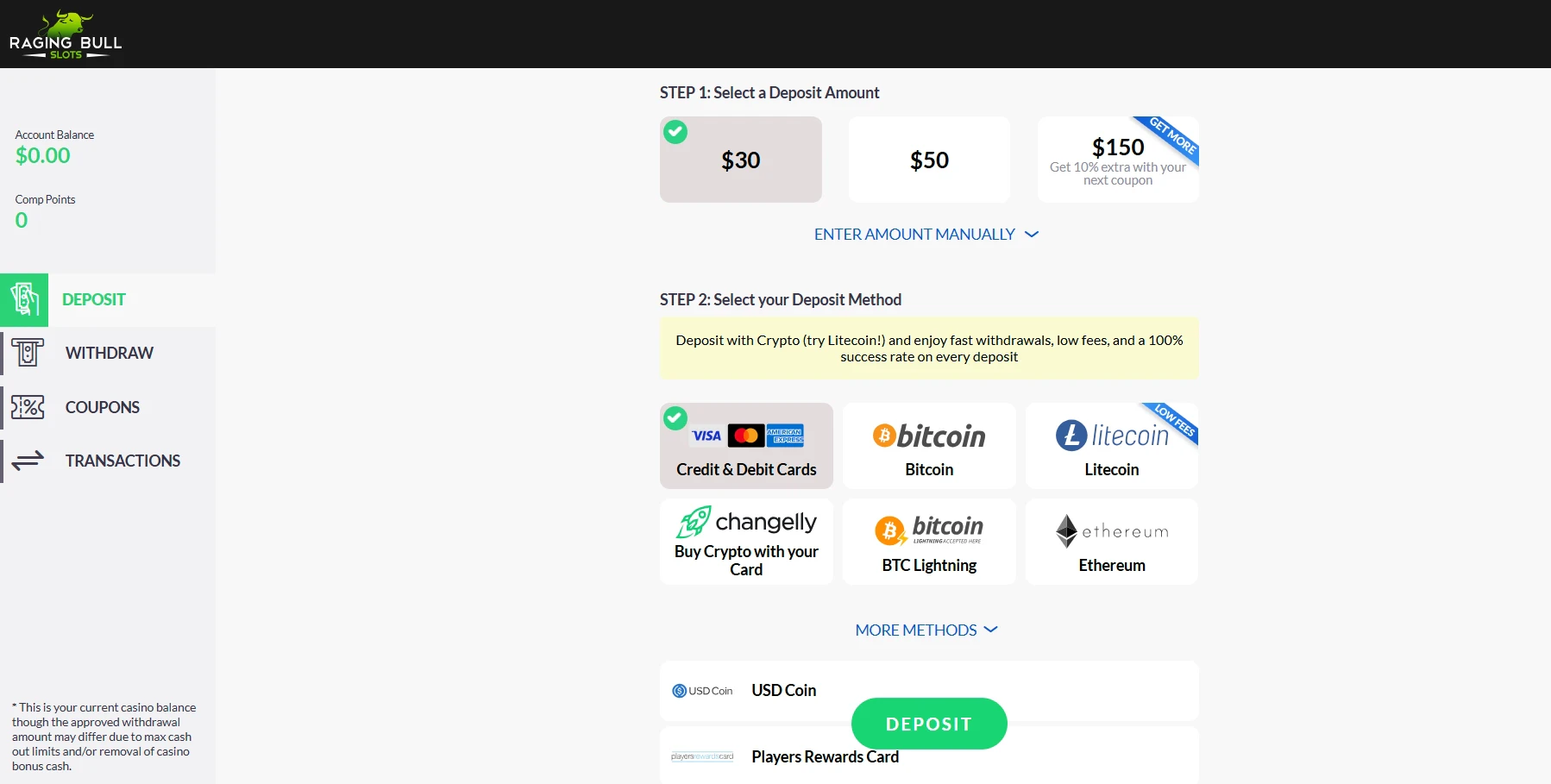
Task: Click the Coupons percent ticket icon
Action: coord(28,407)
